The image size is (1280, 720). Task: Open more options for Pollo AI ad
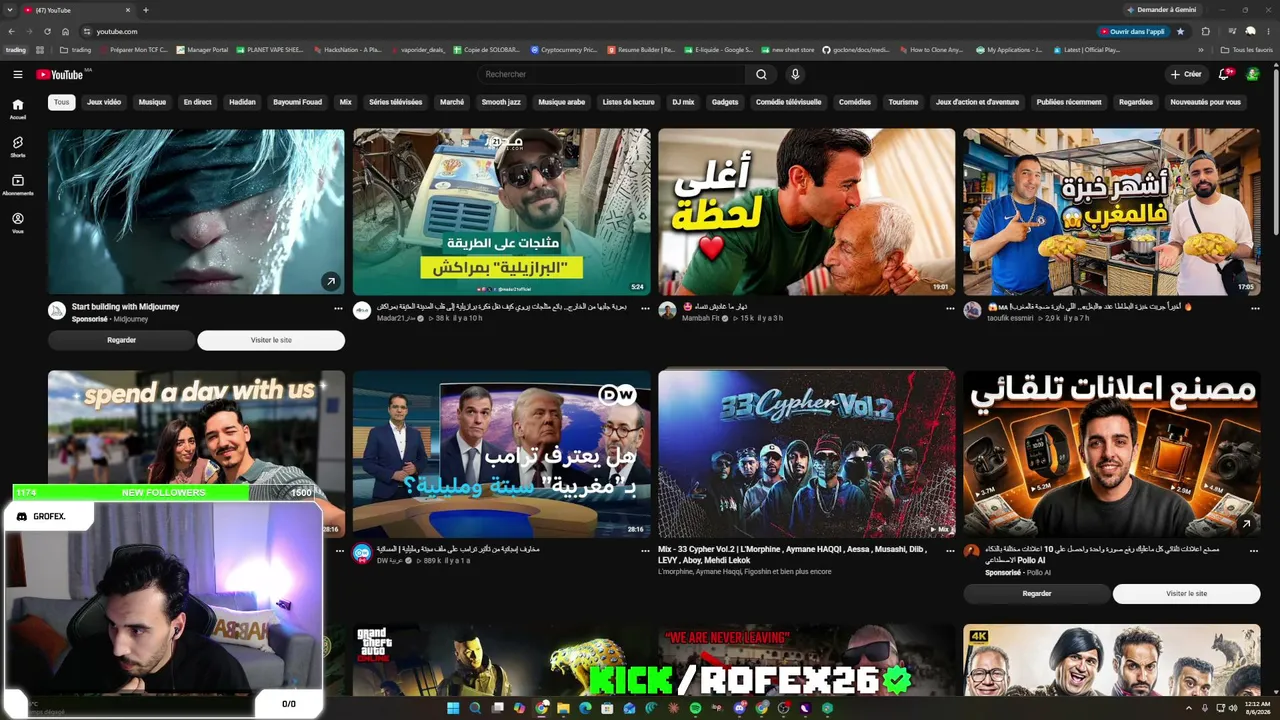tap(1254, 551)
